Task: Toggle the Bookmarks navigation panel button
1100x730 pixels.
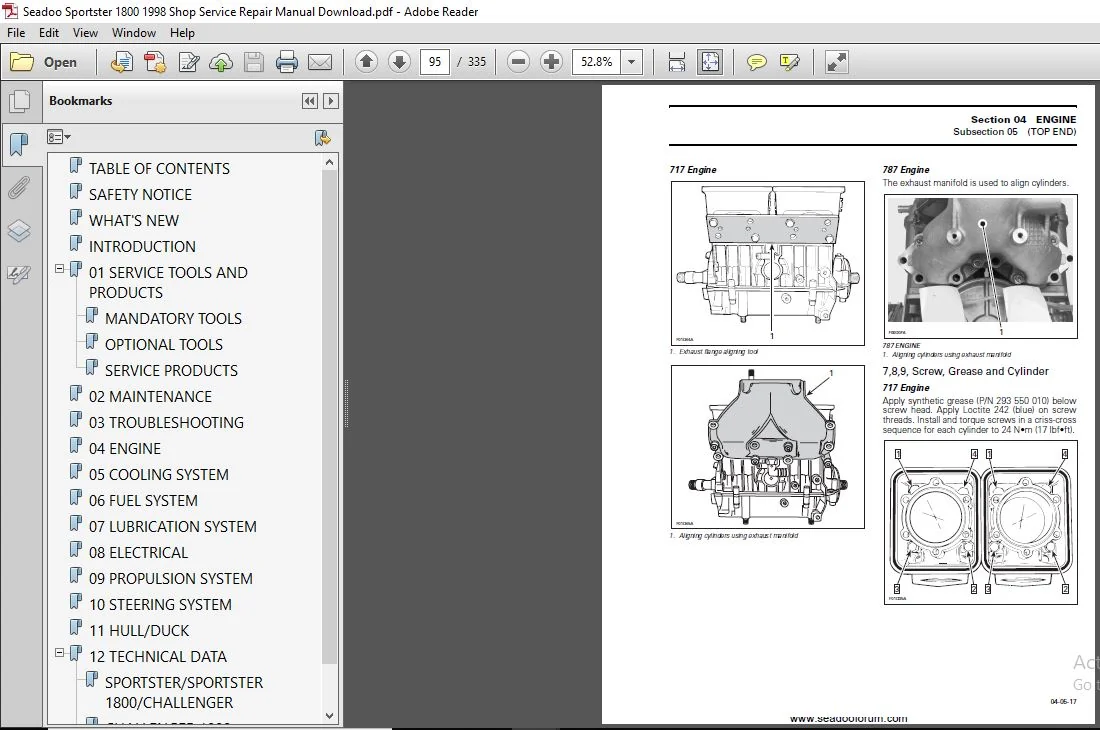Action: coord(19,145)
